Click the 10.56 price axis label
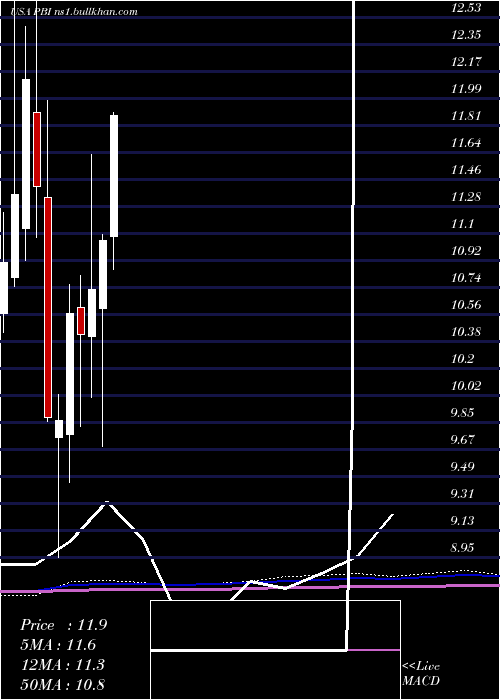This screenshot has height=700, width=500. click(466, 305)
